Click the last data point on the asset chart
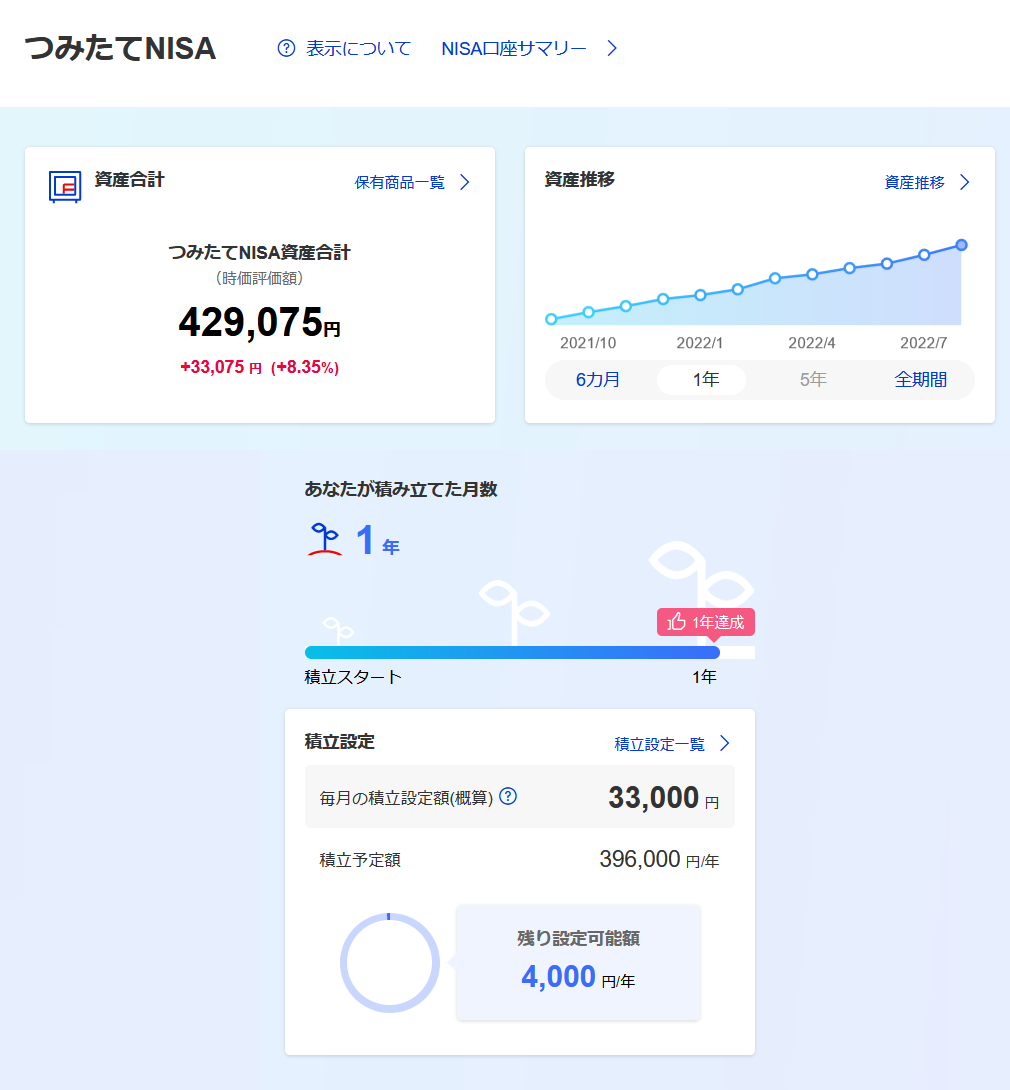The height and width of the screenshot is (1090, 1010). point(961,245)
